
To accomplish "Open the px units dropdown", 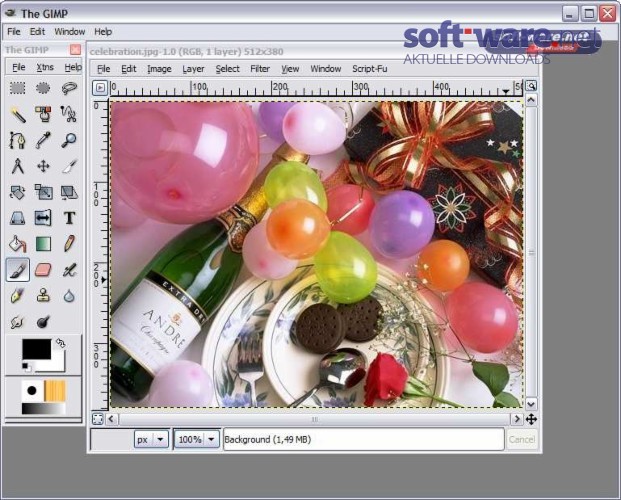I will 151,439.
